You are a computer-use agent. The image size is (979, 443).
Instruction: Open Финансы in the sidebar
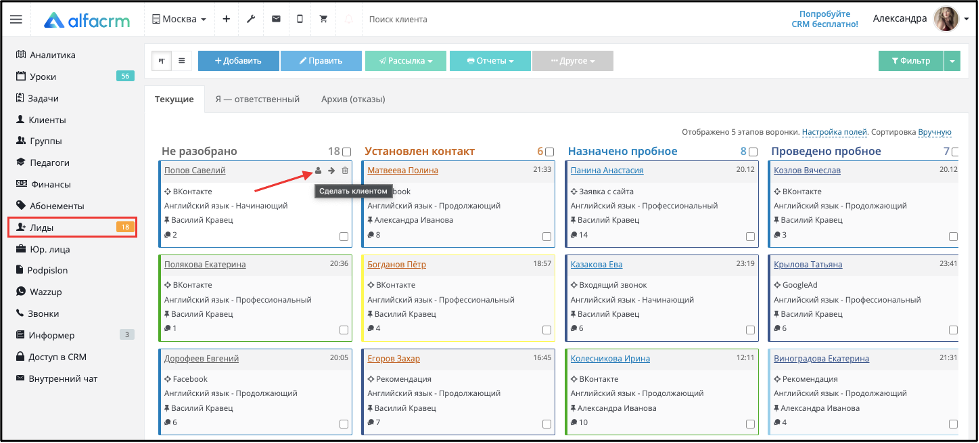click(x=49, y=185)
